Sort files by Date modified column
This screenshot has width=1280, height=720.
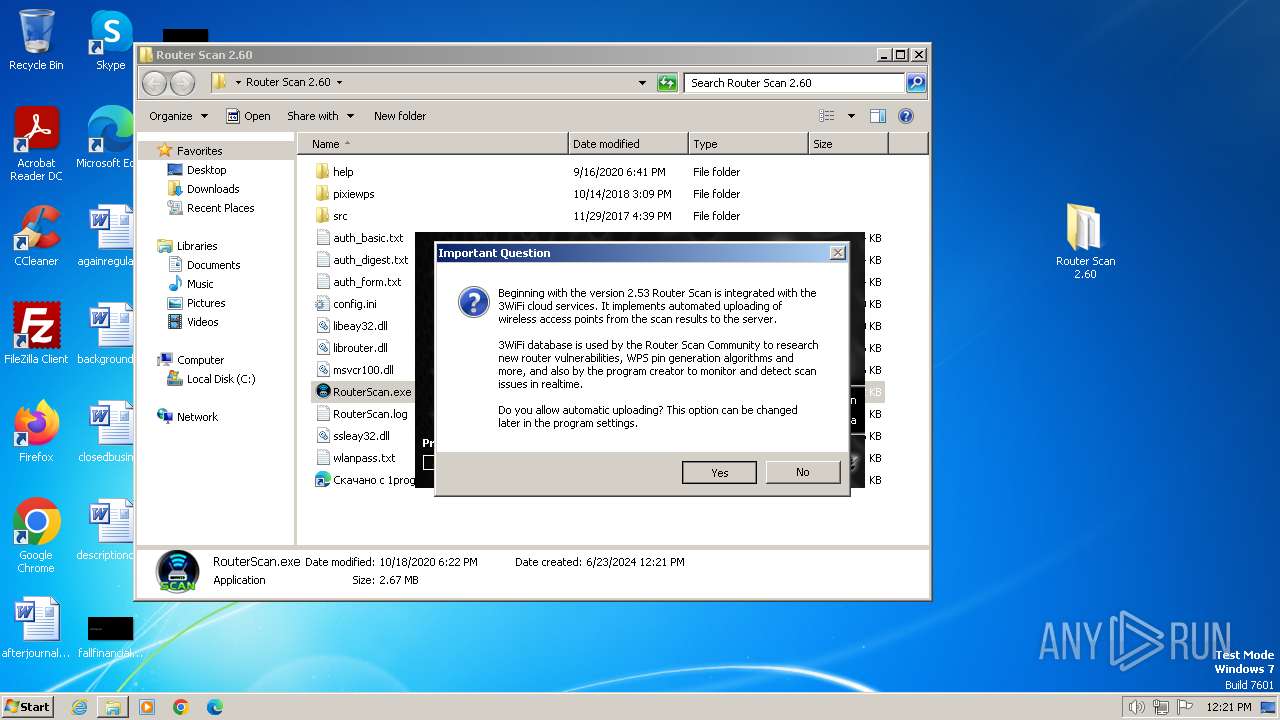tap(628, 144)
